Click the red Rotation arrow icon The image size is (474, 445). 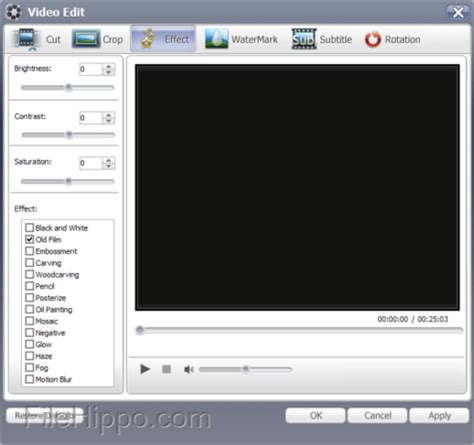(373, 39)
